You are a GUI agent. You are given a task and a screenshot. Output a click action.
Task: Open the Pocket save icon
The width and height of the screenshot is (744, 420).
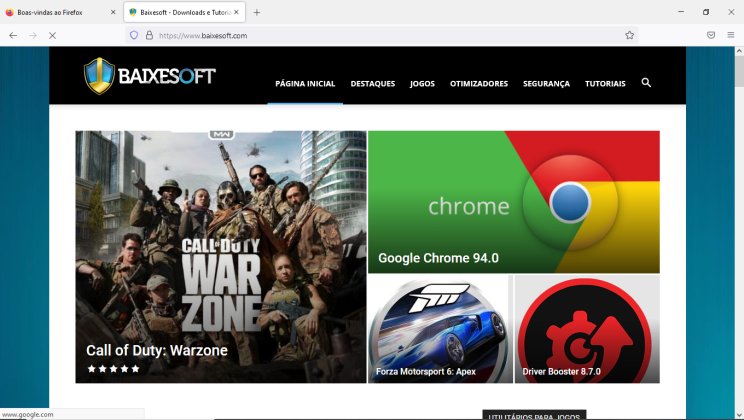coord(711,35)
